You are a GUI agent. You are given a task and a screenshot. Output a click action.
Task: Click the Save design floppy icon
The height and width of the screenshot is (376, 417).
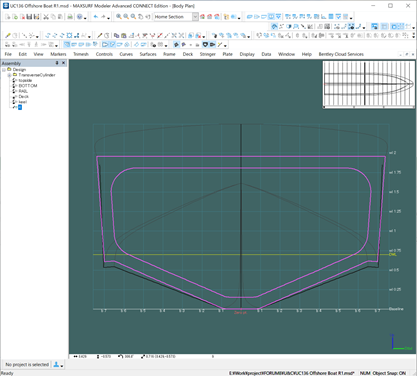coord(29,17)
